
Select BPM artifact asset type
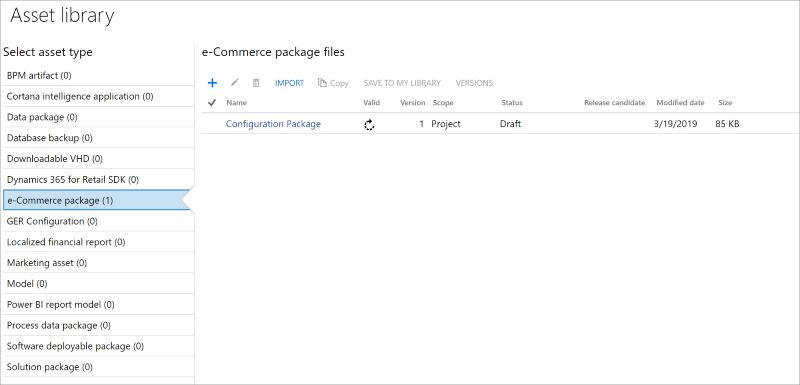[x=97, y=75]
